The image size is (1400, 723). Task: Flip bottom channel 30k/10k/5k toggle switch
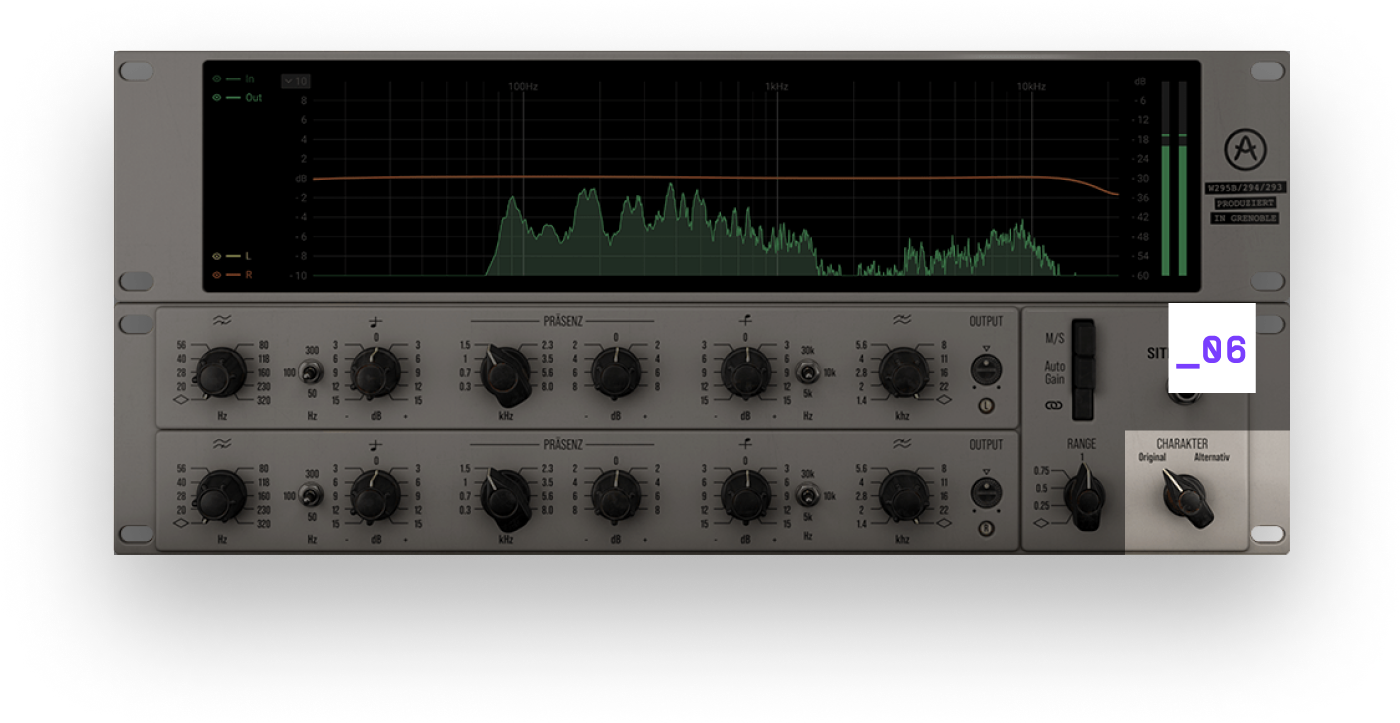pyautogui.click(x=806, y=496)
